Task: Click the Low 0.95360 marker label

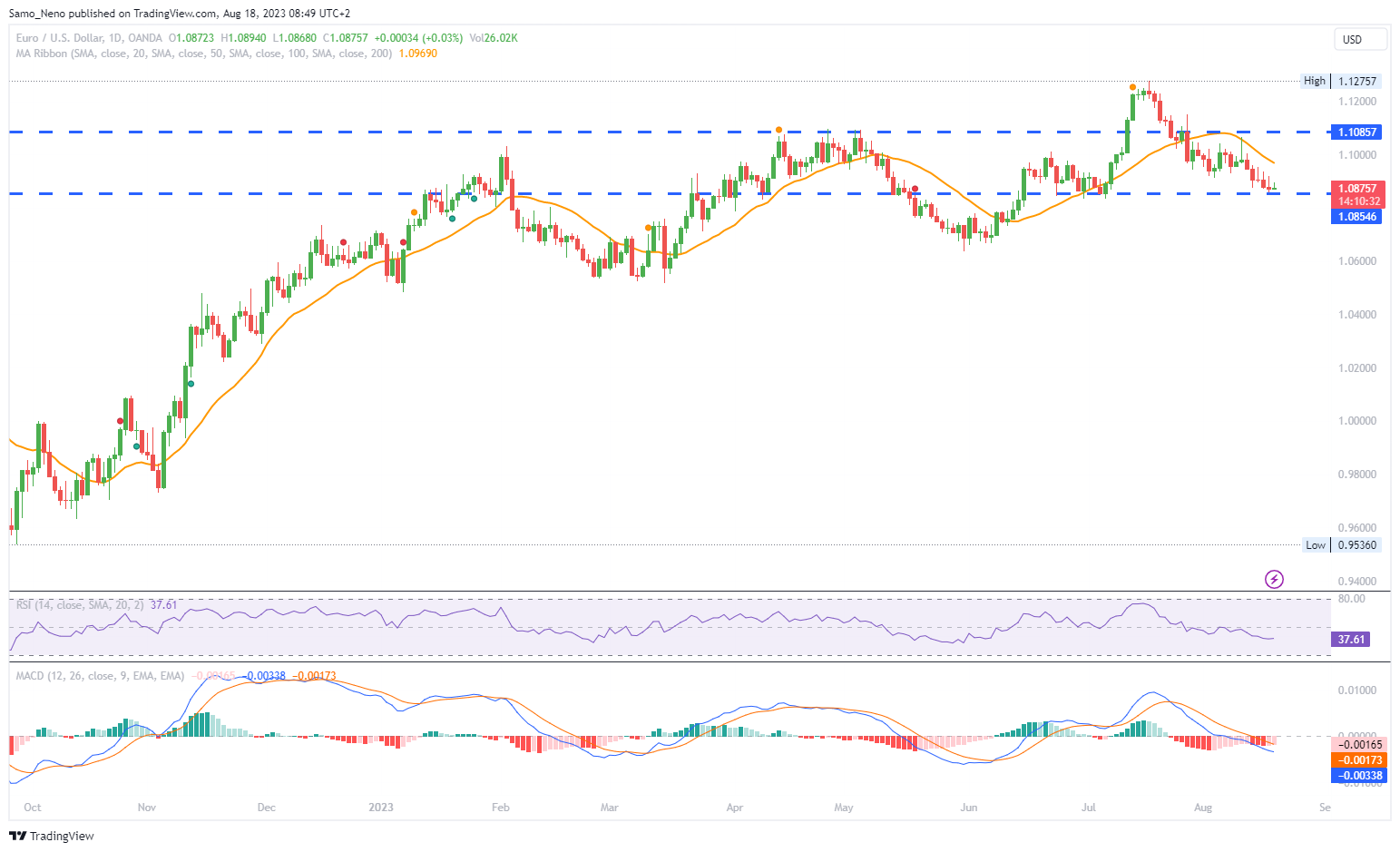Action: click(x=1342, y=545)
